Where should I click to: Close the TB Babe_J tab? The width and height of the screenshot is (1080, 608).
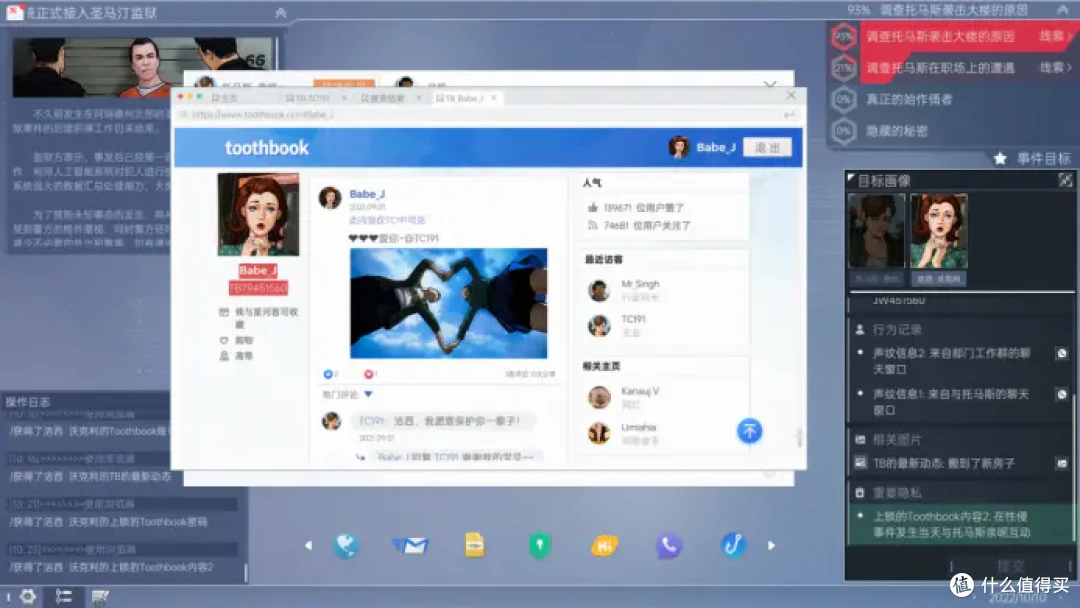[x=493, y=98]
